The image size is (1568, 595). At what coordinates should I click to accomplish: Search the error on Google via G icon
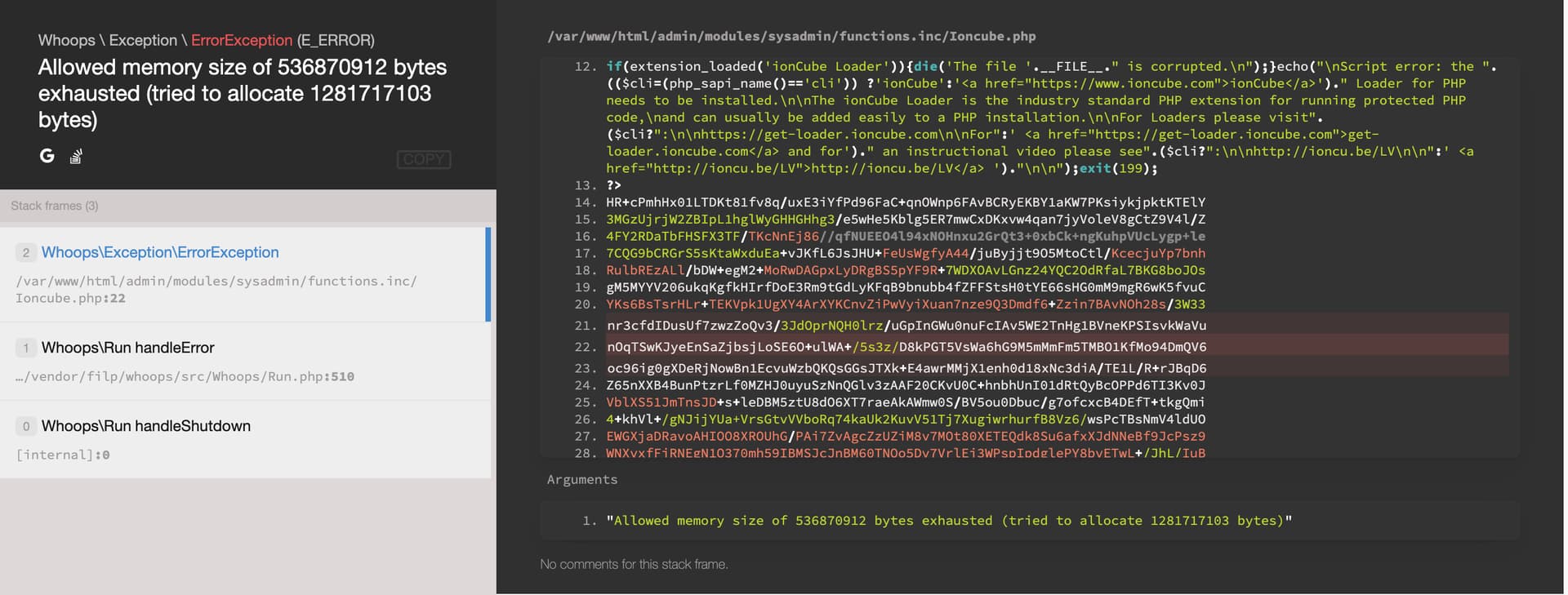pyautogui.click(x=47, y=156)
